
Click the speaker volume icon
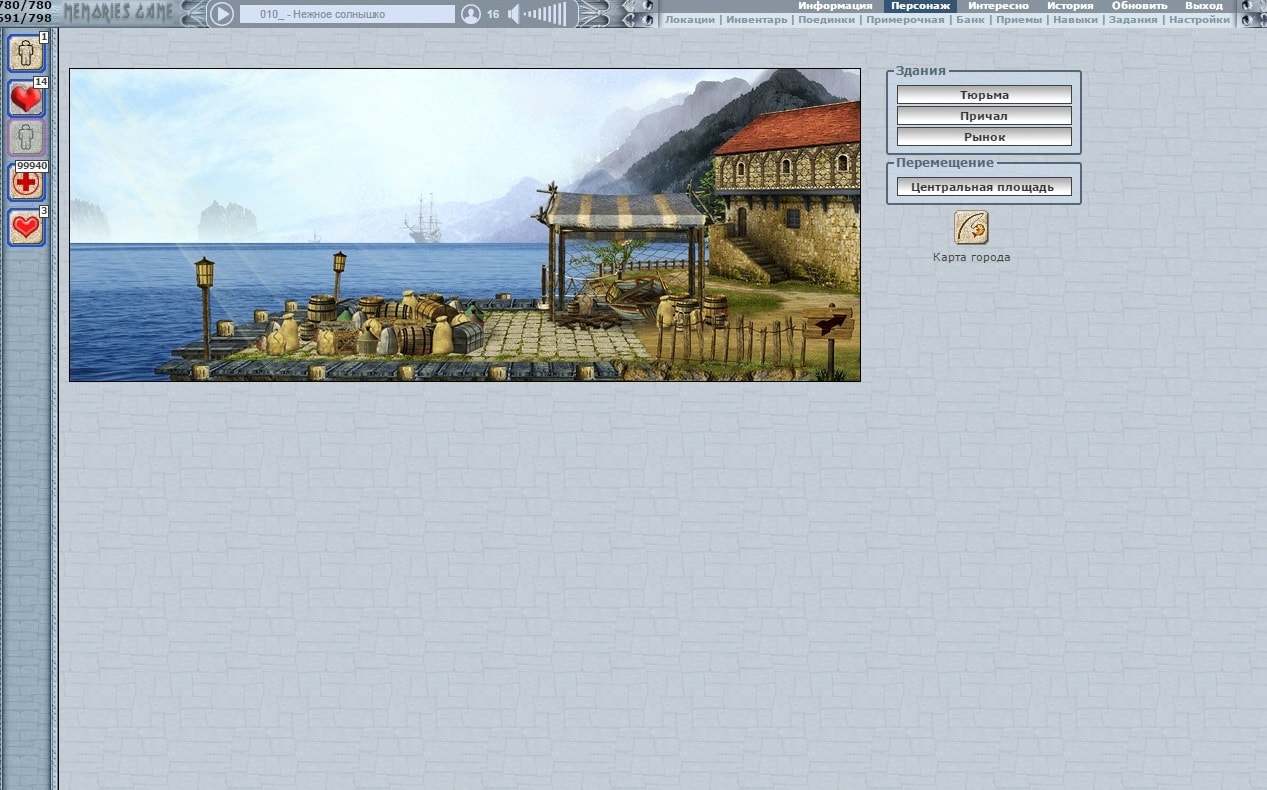[514, 14]
